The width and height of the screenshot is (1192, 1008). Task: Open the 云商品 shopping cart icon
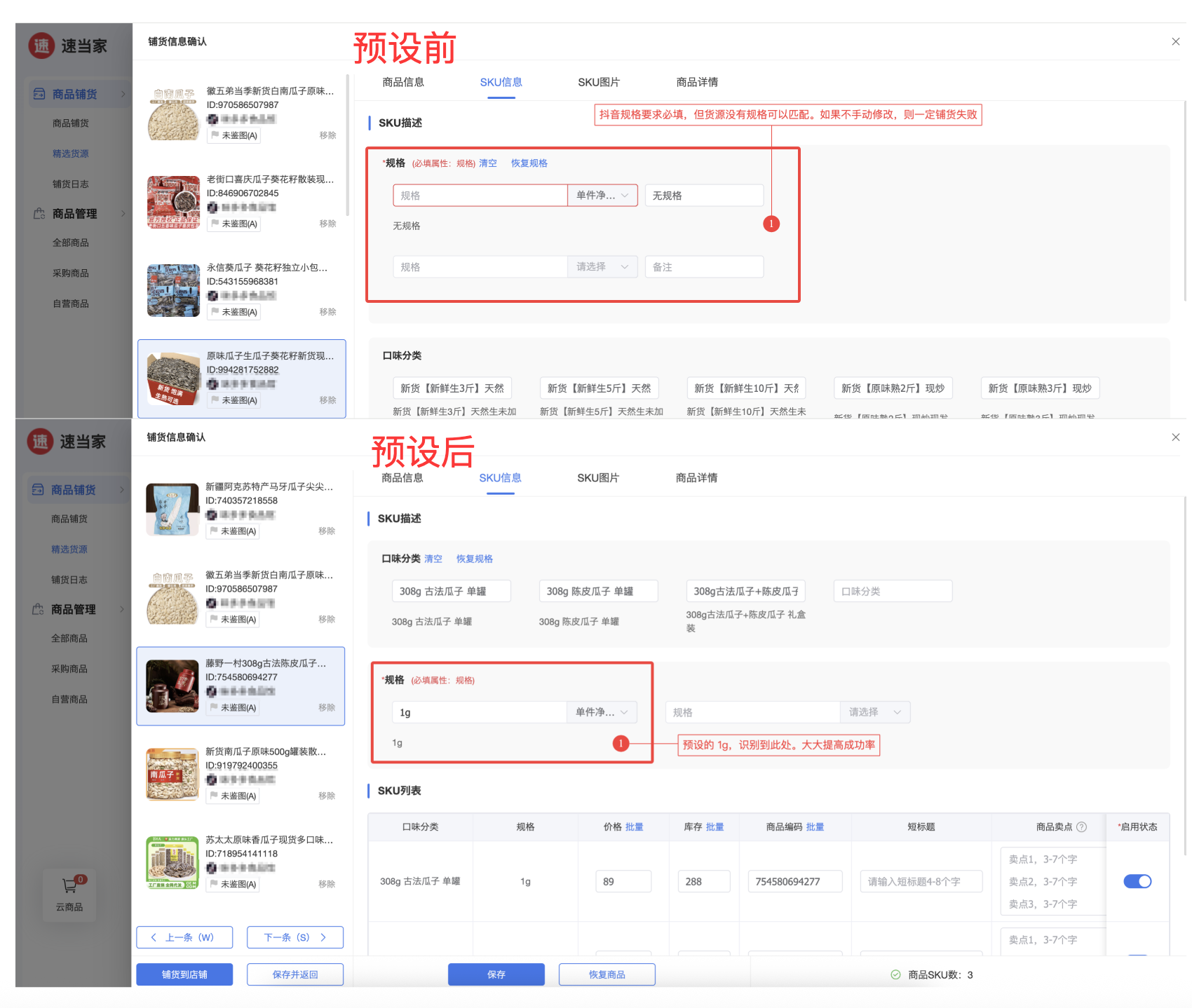tap(69, 886)
